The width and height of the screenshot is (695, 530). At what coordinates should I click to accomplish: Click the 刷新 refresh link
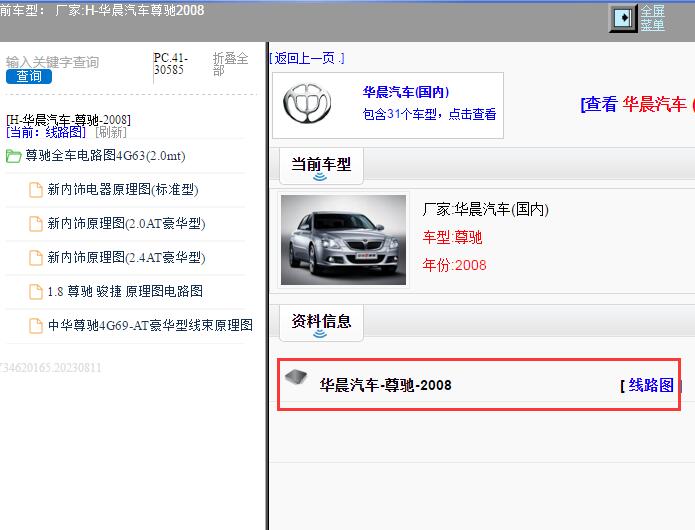point(111,132)
